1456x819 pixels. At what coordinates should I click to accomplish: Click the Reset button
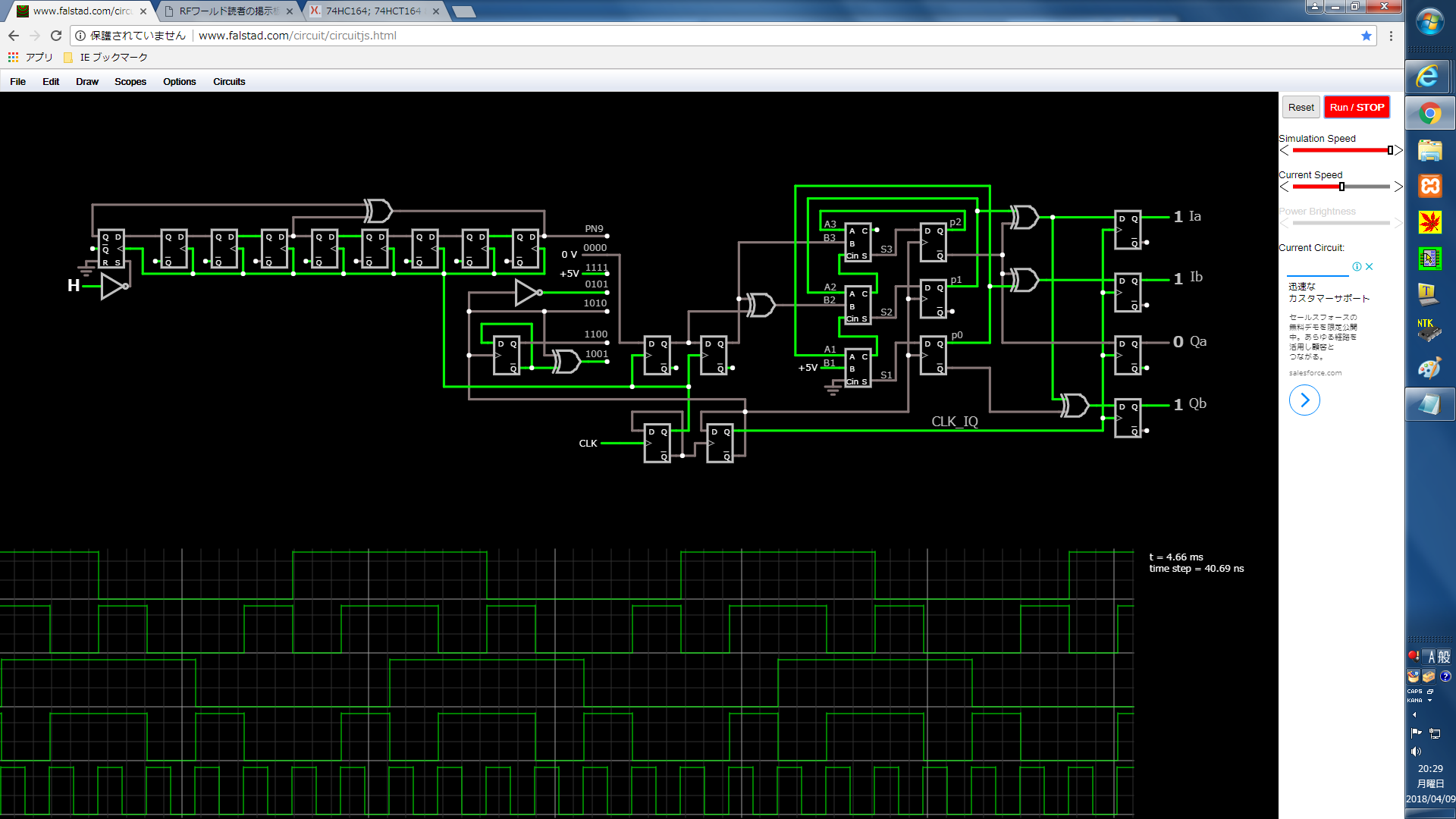point(1301,108)
